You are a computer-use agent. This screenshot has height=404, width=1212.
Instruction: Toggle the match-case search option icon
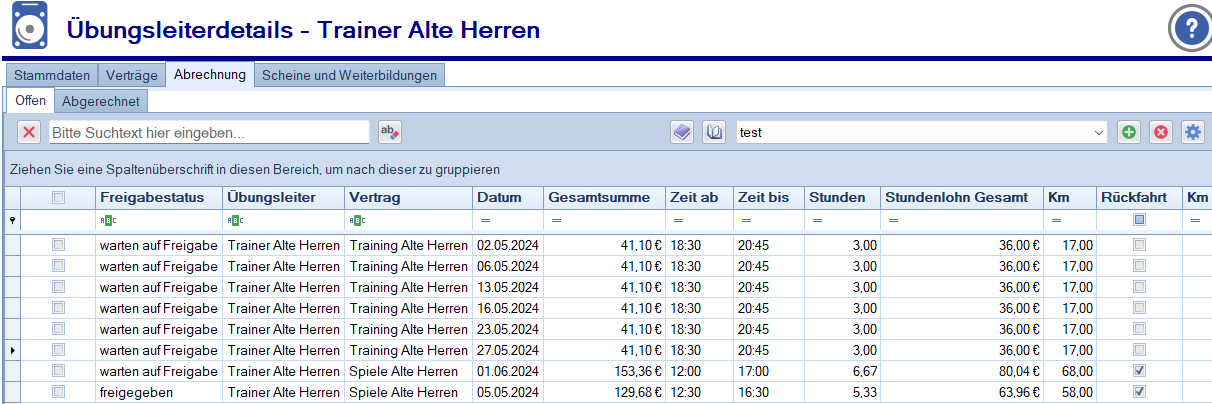pyautogui.click(x=389, y=132)
